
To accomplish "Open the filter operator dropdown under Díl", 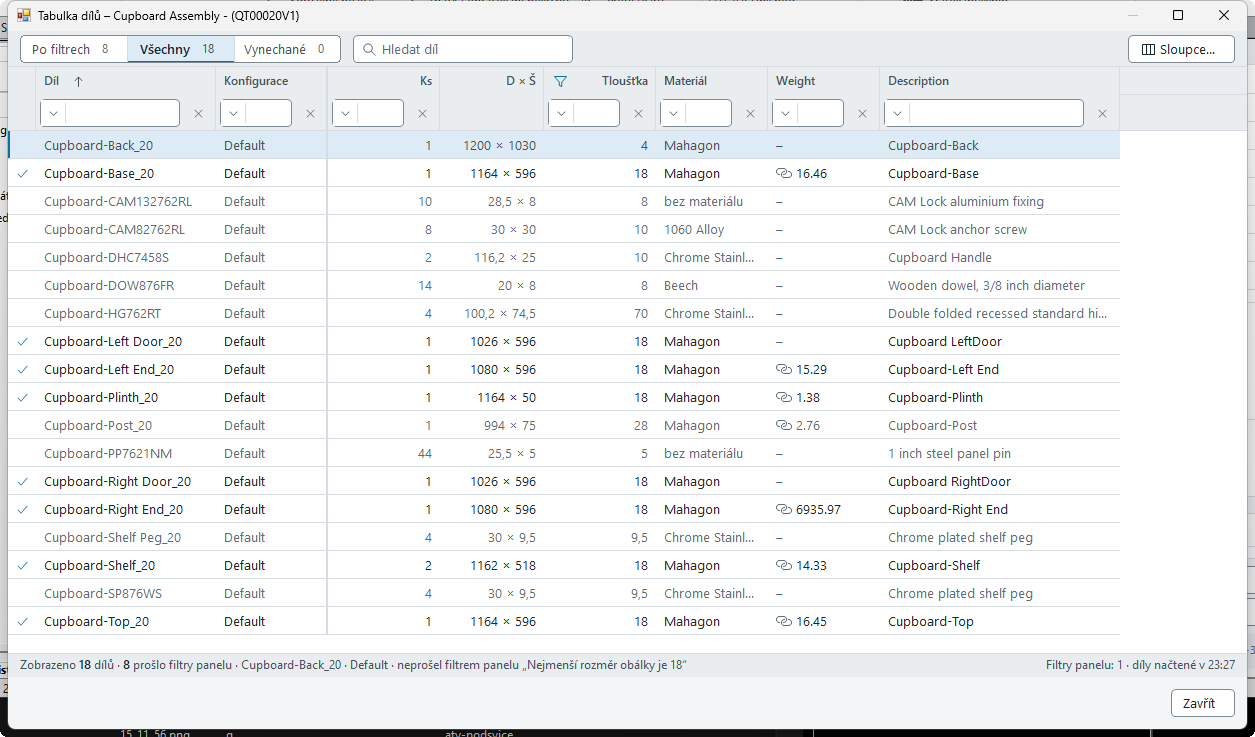I will click(53, 113).
